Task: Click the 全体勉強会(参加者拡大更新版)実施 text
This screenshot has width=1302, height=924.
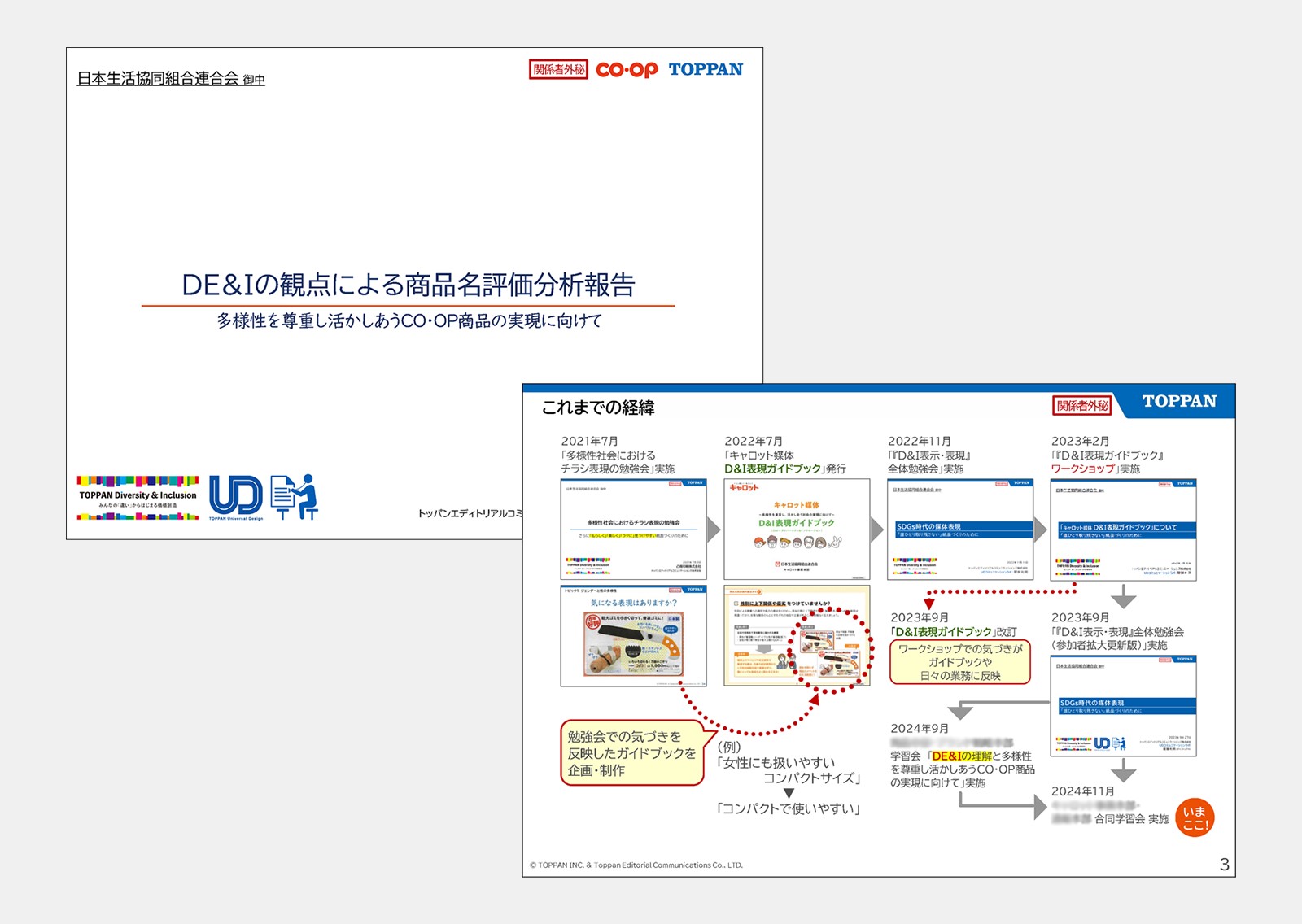Action: pos(1117,639)
